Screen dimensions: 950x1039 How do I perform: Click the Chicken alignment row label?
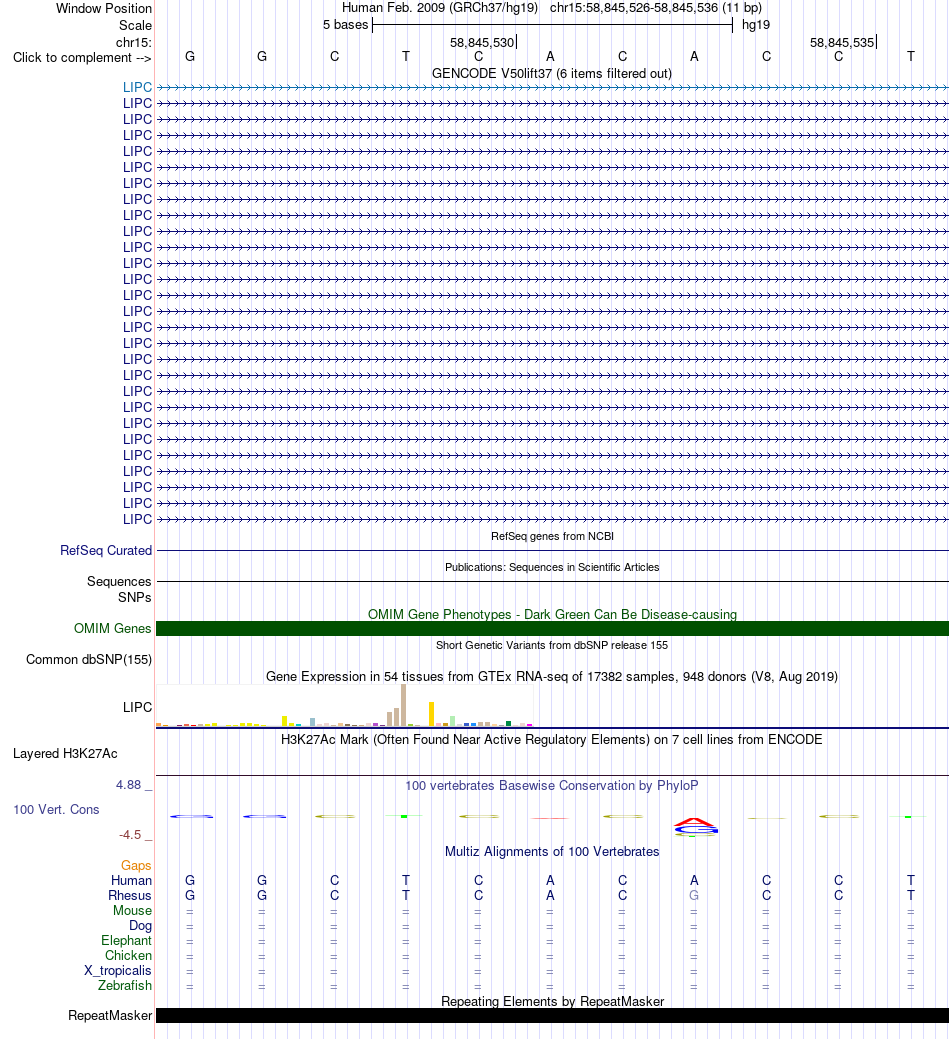pyautogui.click(x=128, y=956)
